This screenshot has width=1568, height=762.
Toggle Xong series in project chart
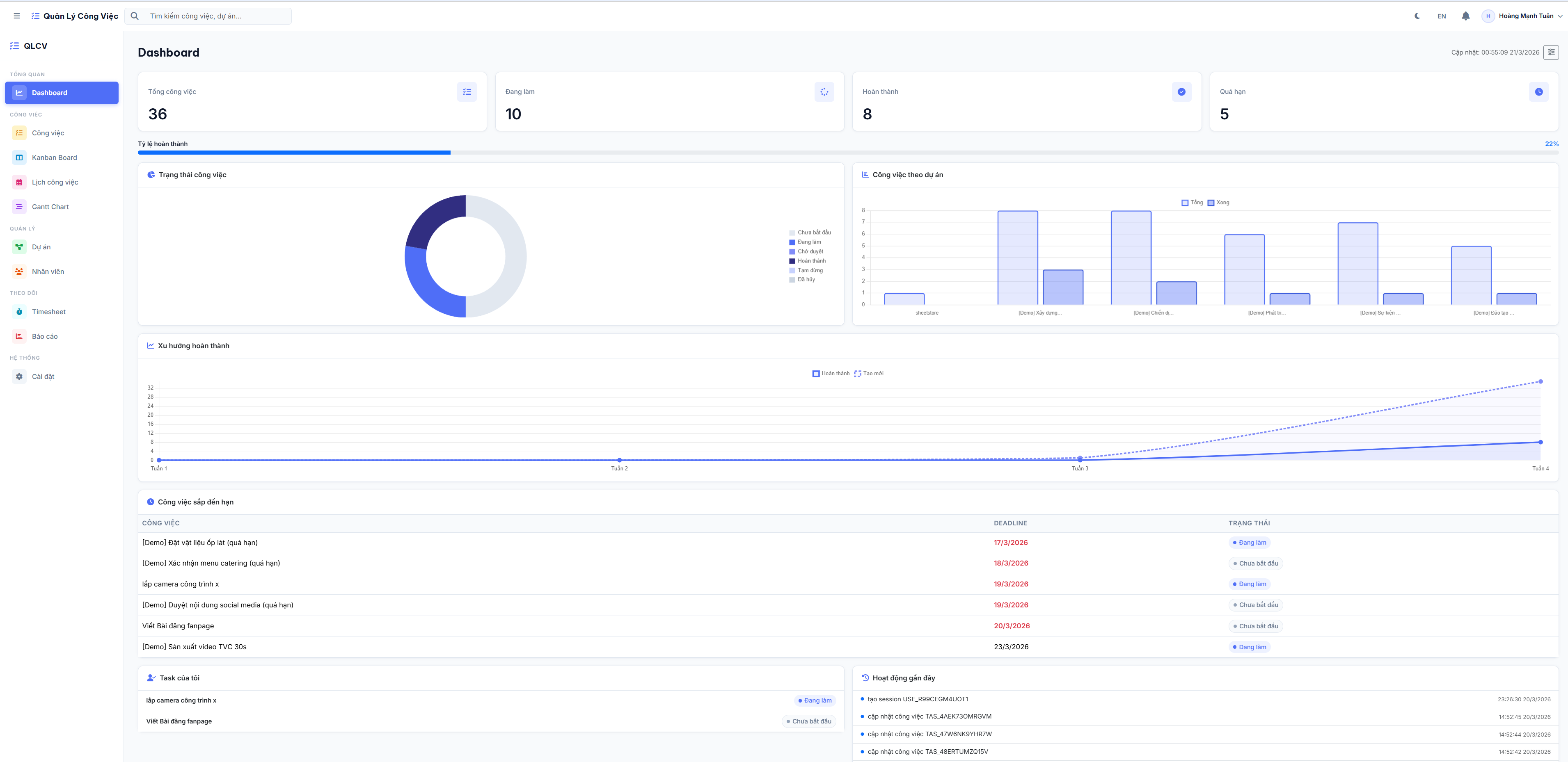point(1219,203)
